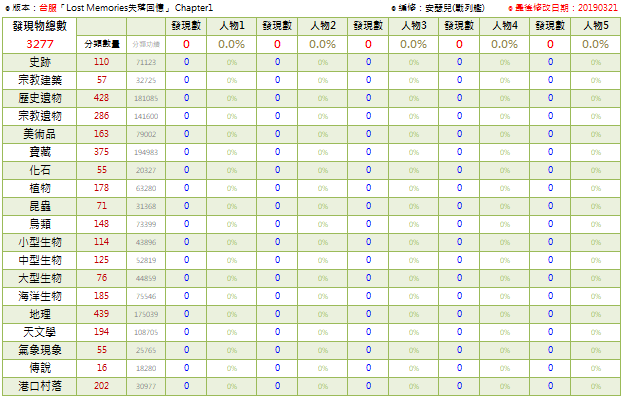Image resolution: width=623 pixels, height=398 pixels.
Task: Click the count 194 for 天文學
Action: pos(102,332)
